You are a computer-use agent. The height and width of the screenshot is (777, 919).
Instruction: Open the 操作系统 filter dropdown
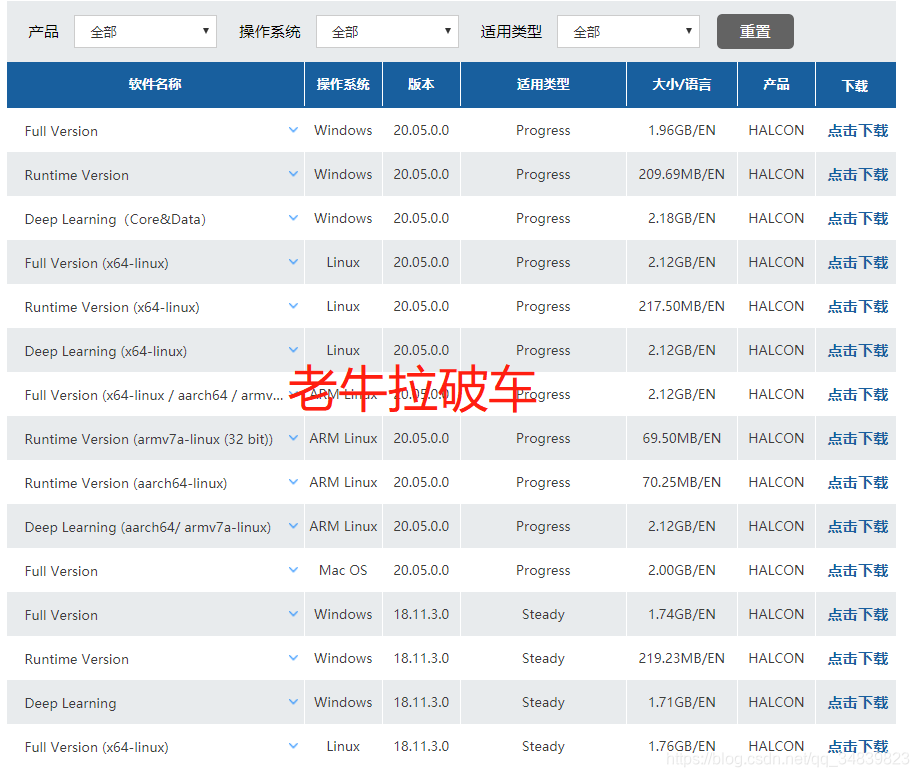pyautogui.click(x=387, y=32)
